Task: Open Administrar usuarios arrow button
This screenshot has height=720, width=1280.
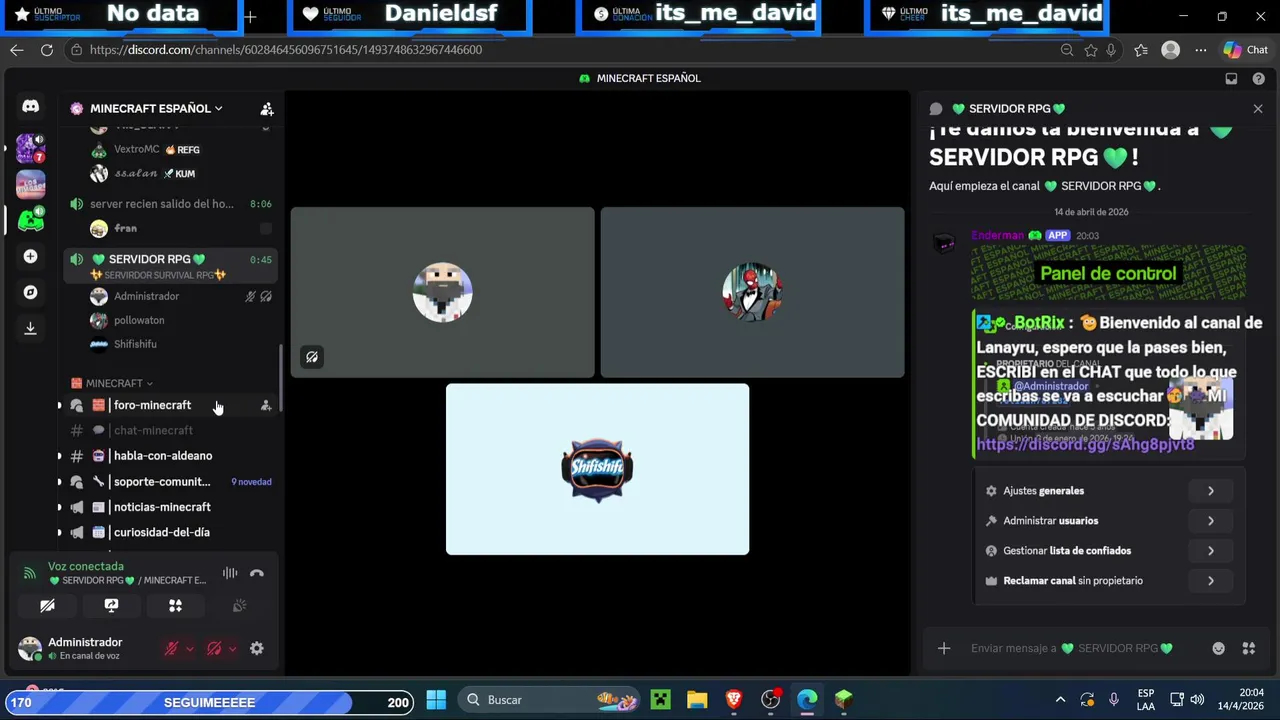Action: [1210, 521]
